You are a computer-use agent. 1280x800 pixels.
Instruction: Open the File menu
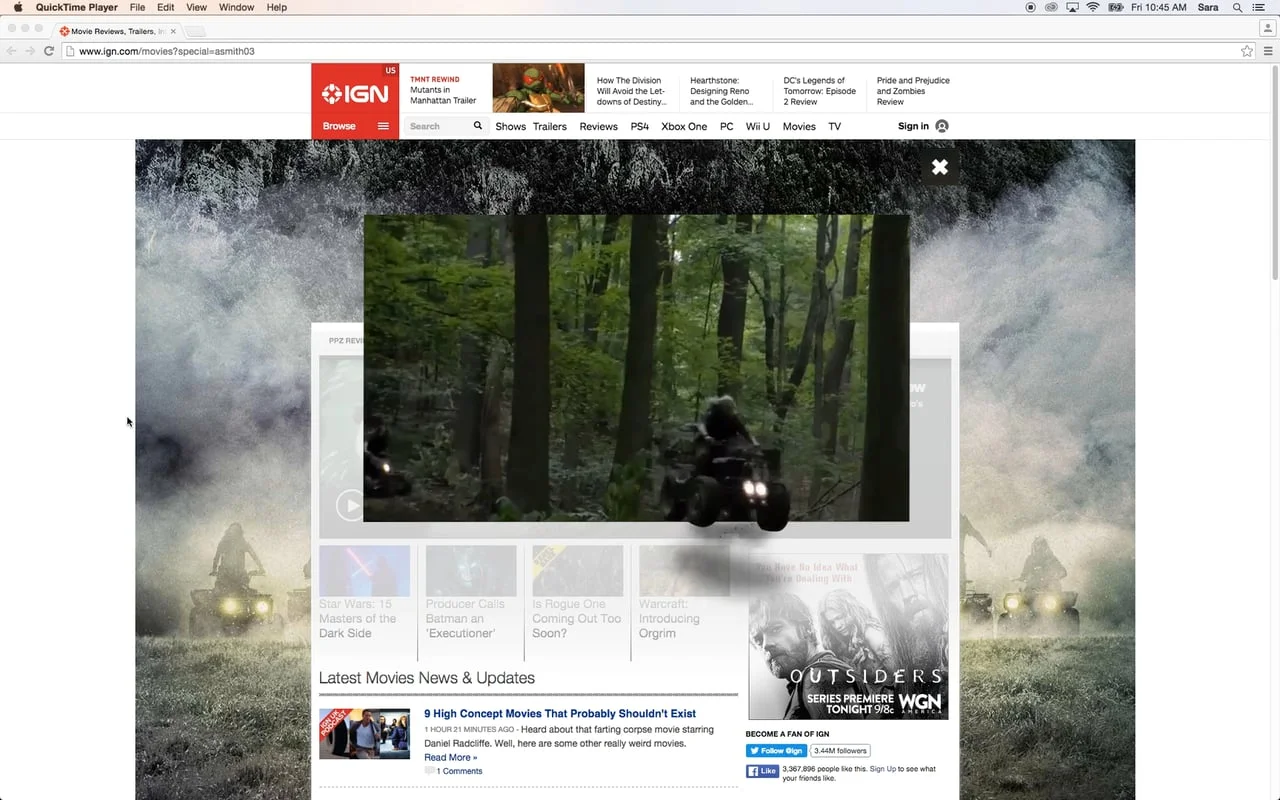(x=137, y=7)
